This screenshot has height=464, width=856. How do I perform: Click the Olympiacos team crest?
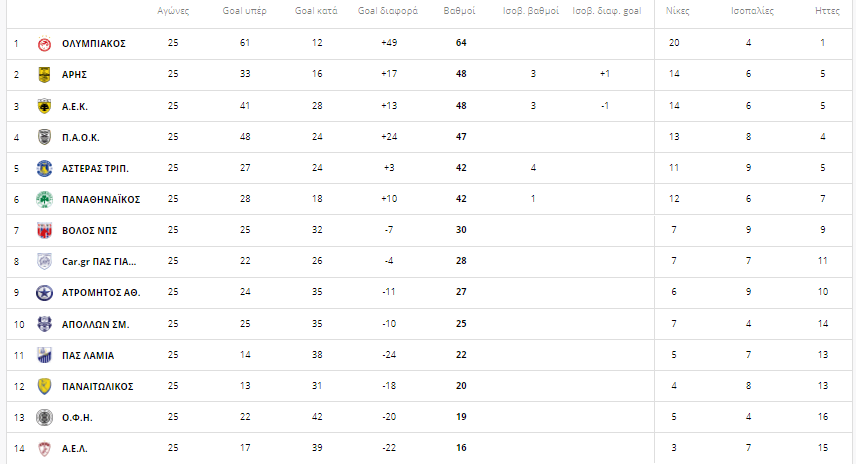click(44, 43)
